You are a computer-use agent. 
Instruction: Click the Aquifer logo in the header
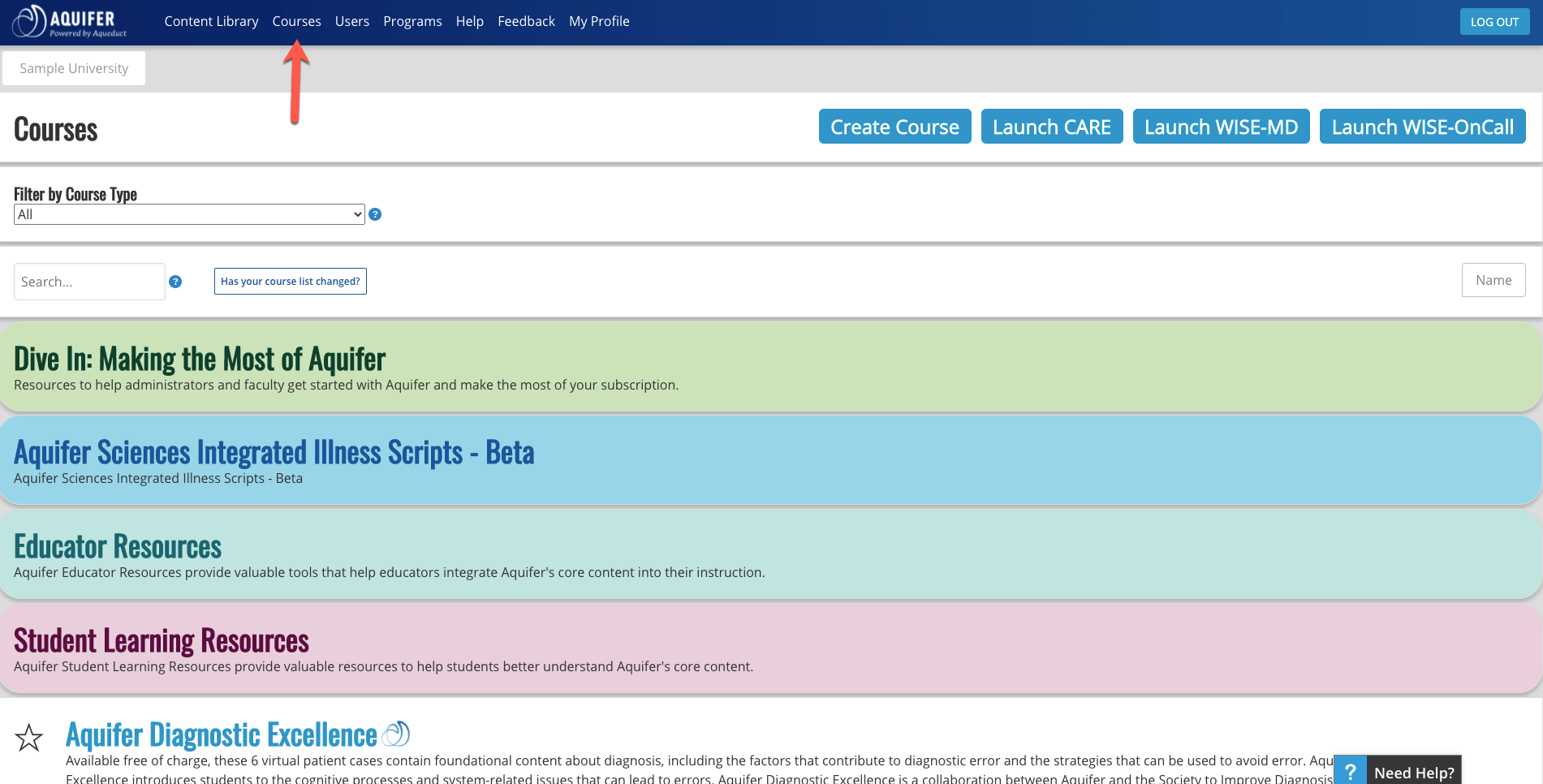70,22
